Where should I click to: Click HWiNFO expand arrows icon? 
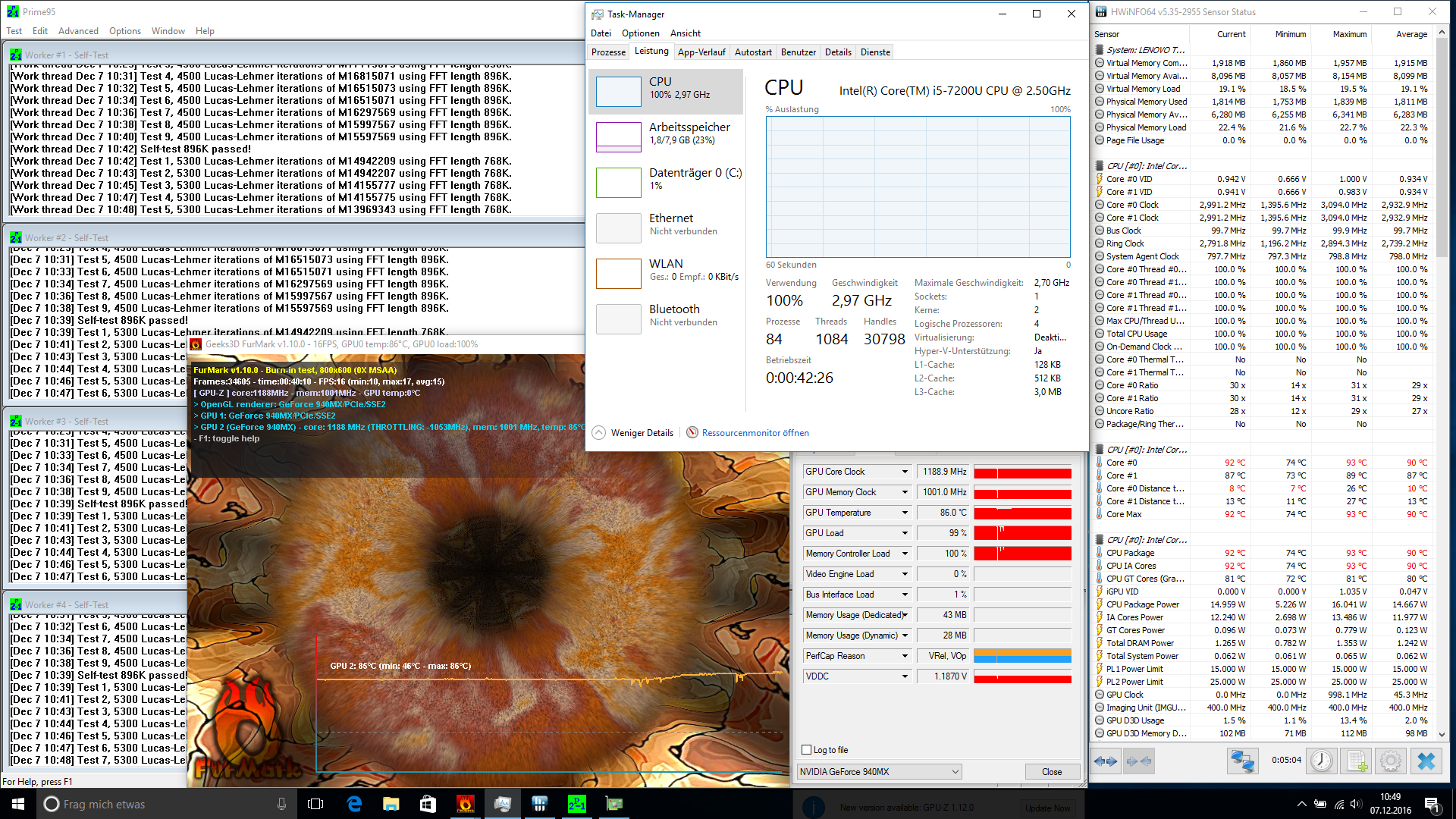(1106, 761)
